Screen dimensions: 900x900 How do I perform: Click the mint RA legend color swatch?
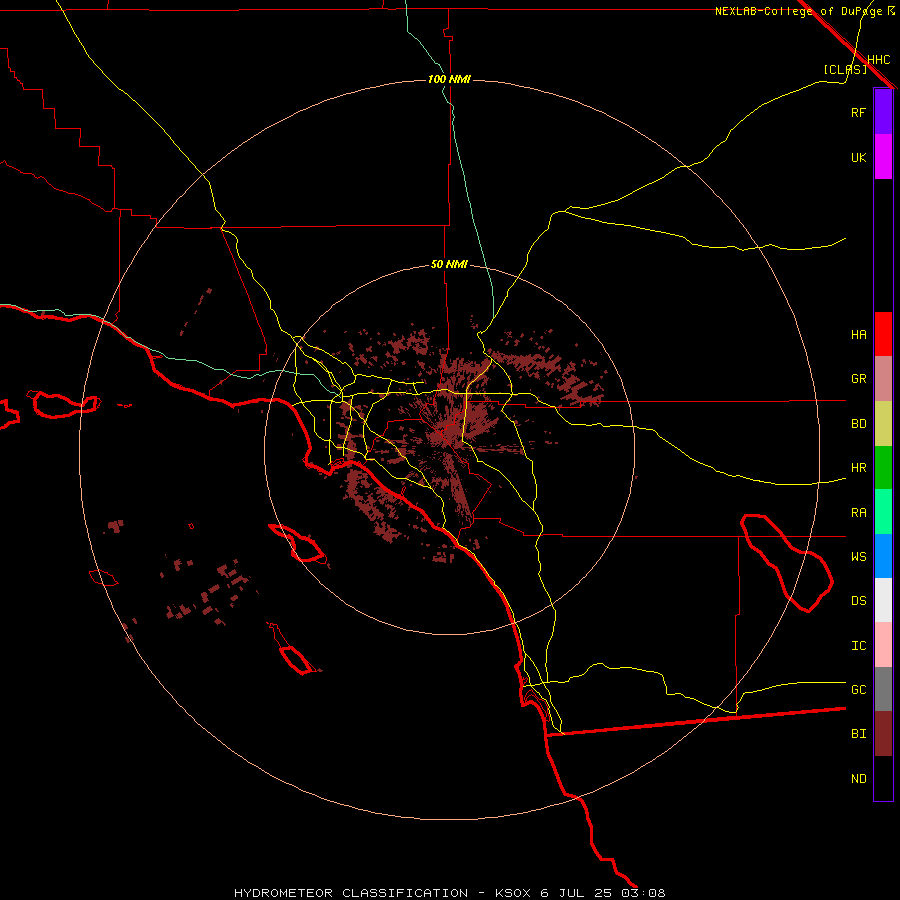click(883, 512)
